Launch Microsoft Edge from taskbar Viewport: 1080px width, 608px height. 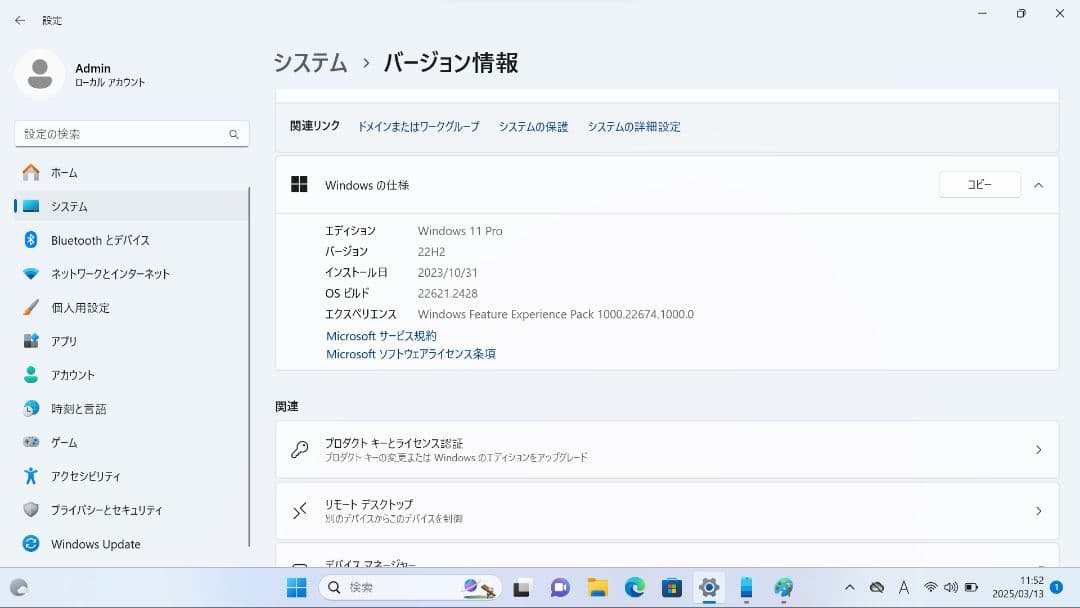pyautogui.click(x=632, y=588)
